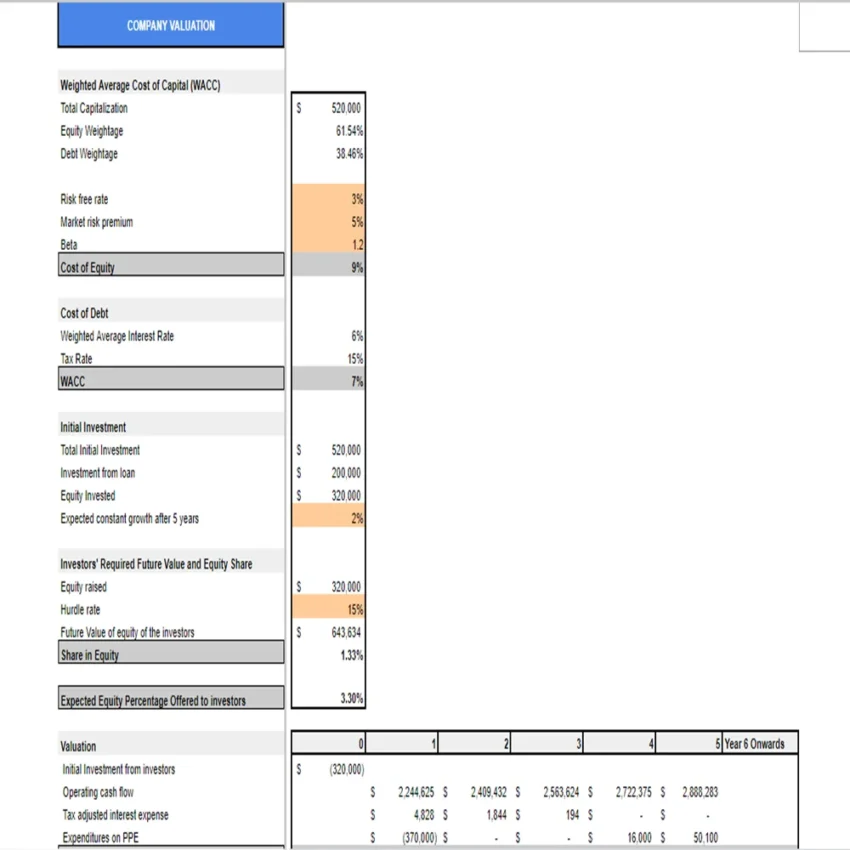850x850 pixels.
Task: Click operating cash flow 2,722,375
Action: (x=634, y=792)
